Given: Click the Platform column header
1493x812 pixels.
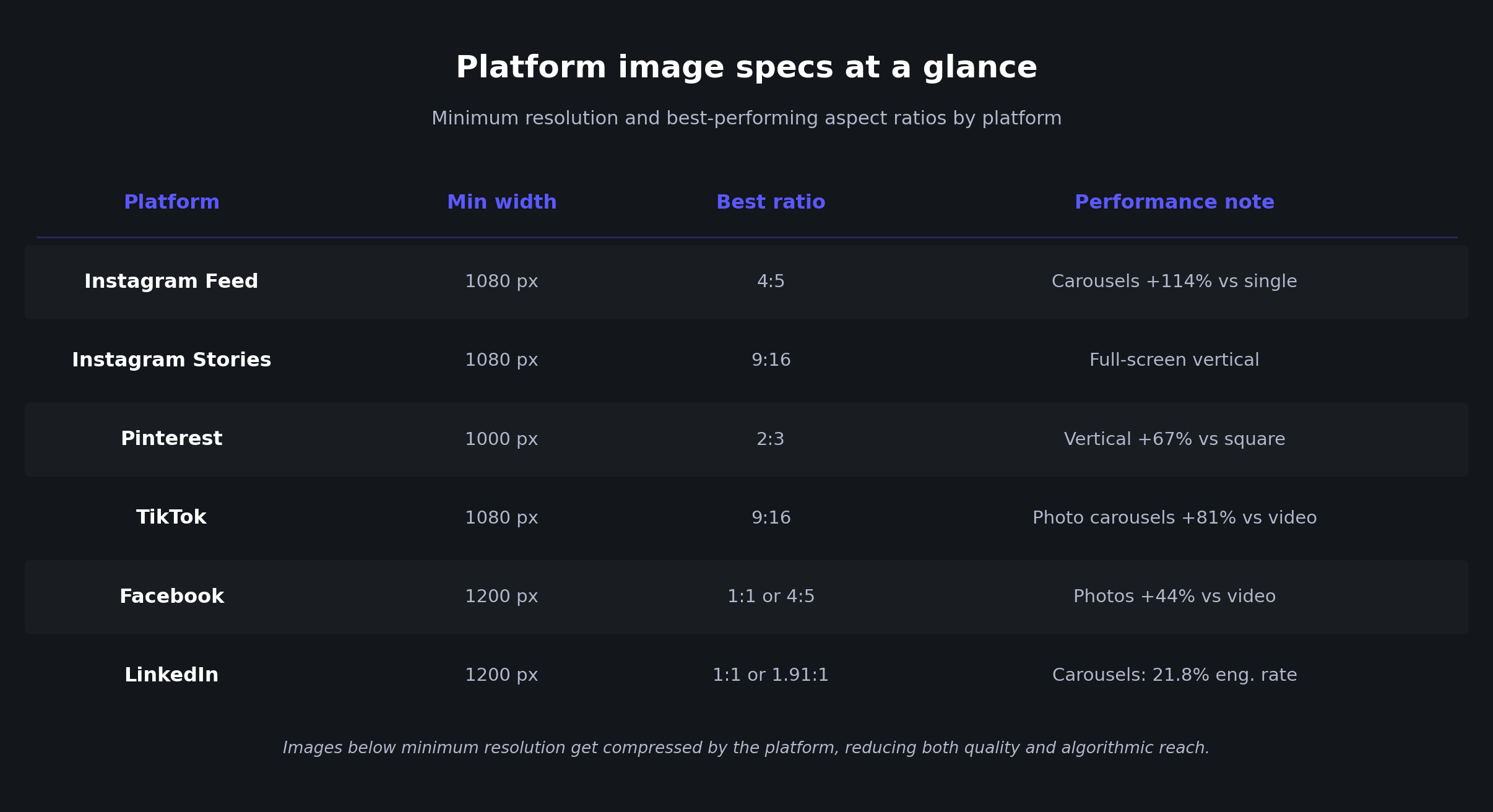Looking at the screenshot, I should click(x=171, y=202).
